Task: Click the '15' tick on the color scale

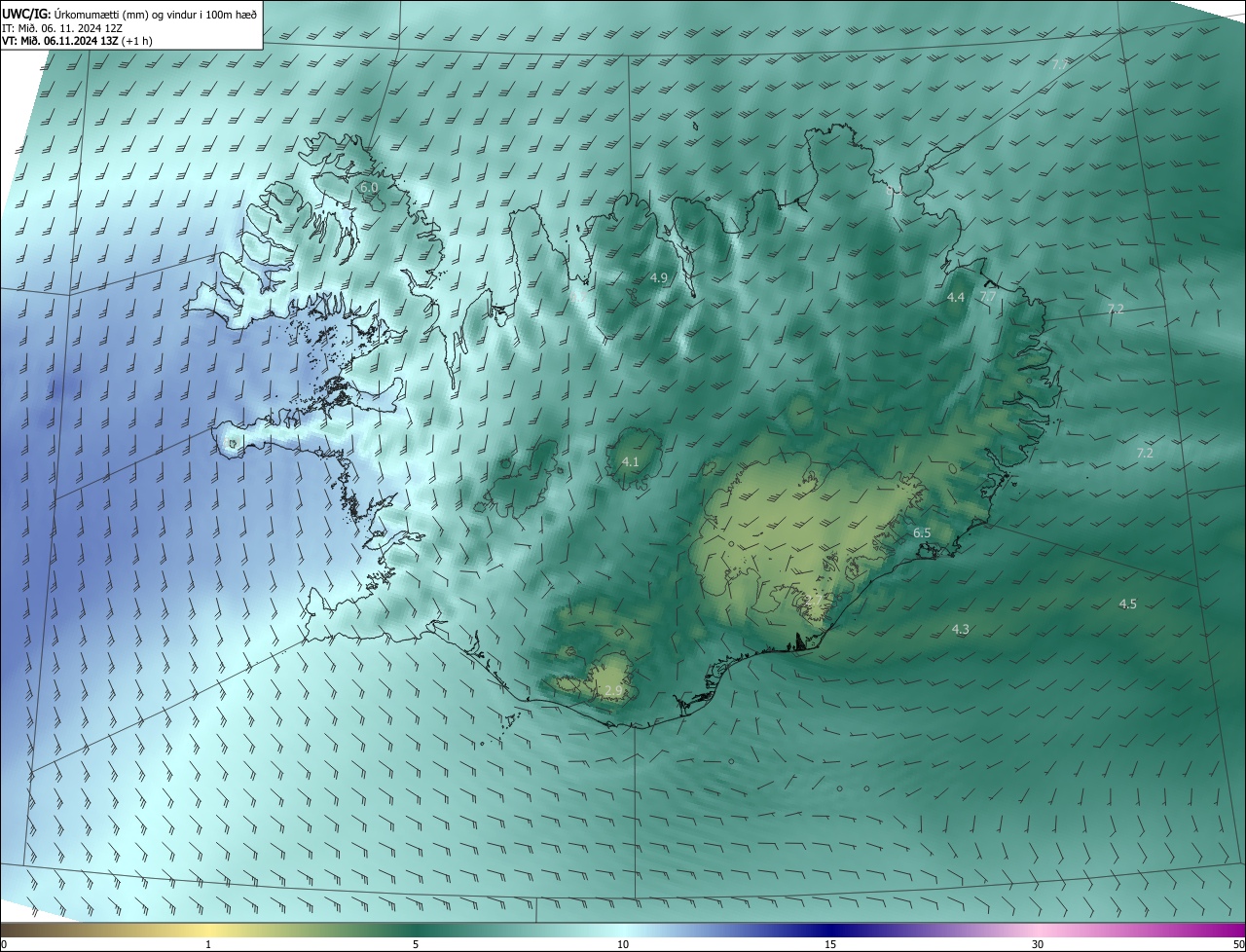Action: pos(830,944)
